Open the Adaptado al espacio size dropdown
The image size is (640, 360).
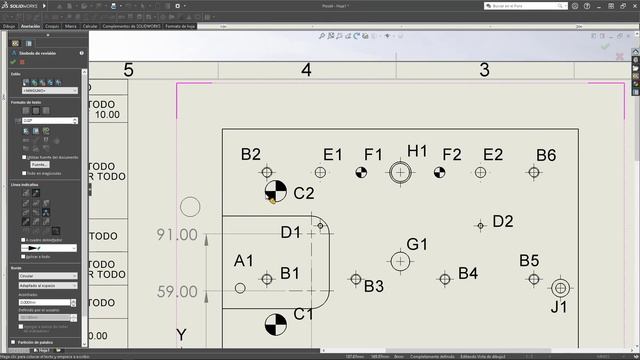tap(48, 286)
